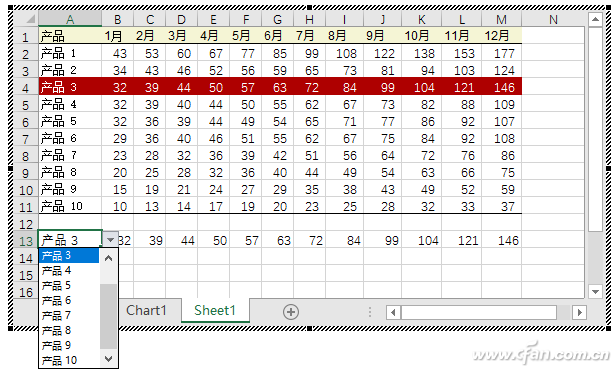The width and height of the screenshot is (616, 371).
Task: Click the 产品 10 cell in row 11
Action: click(x=70, y=206)
